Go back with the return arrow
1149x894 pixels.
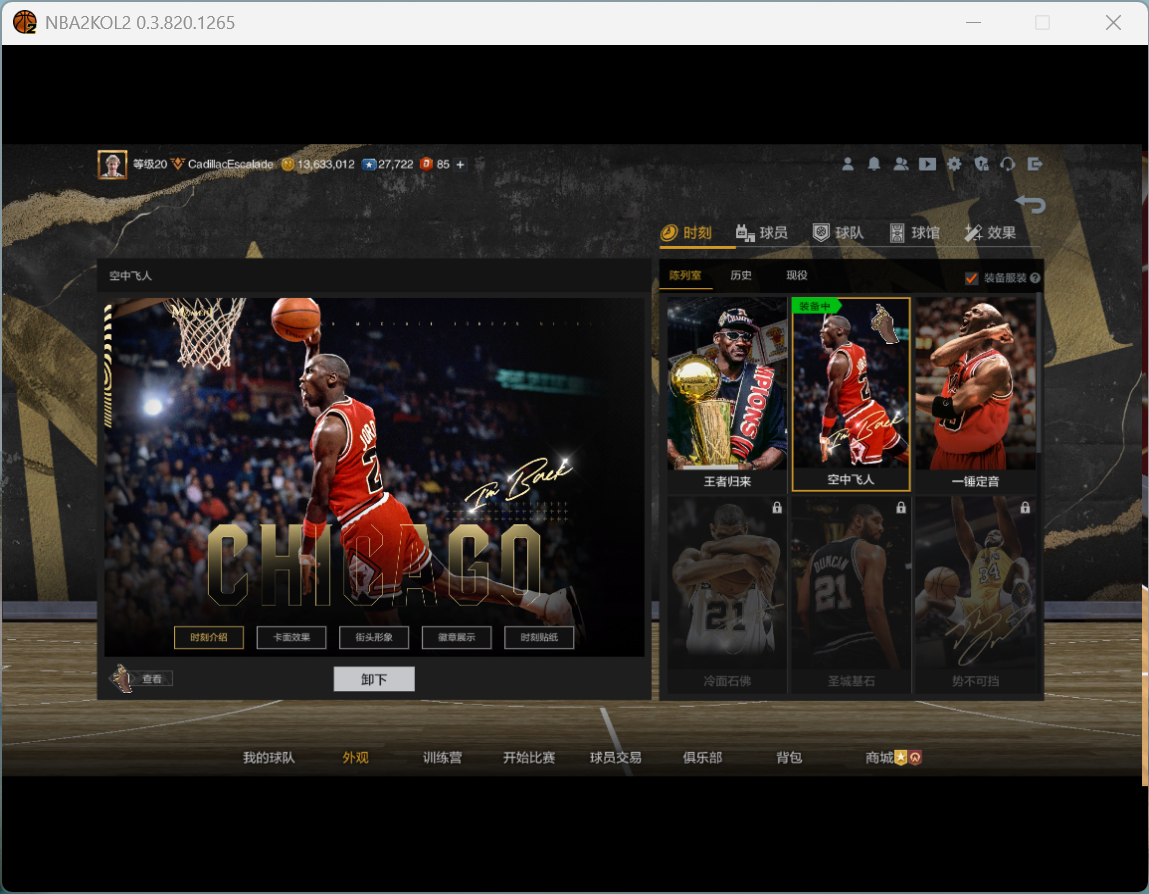1030,204
